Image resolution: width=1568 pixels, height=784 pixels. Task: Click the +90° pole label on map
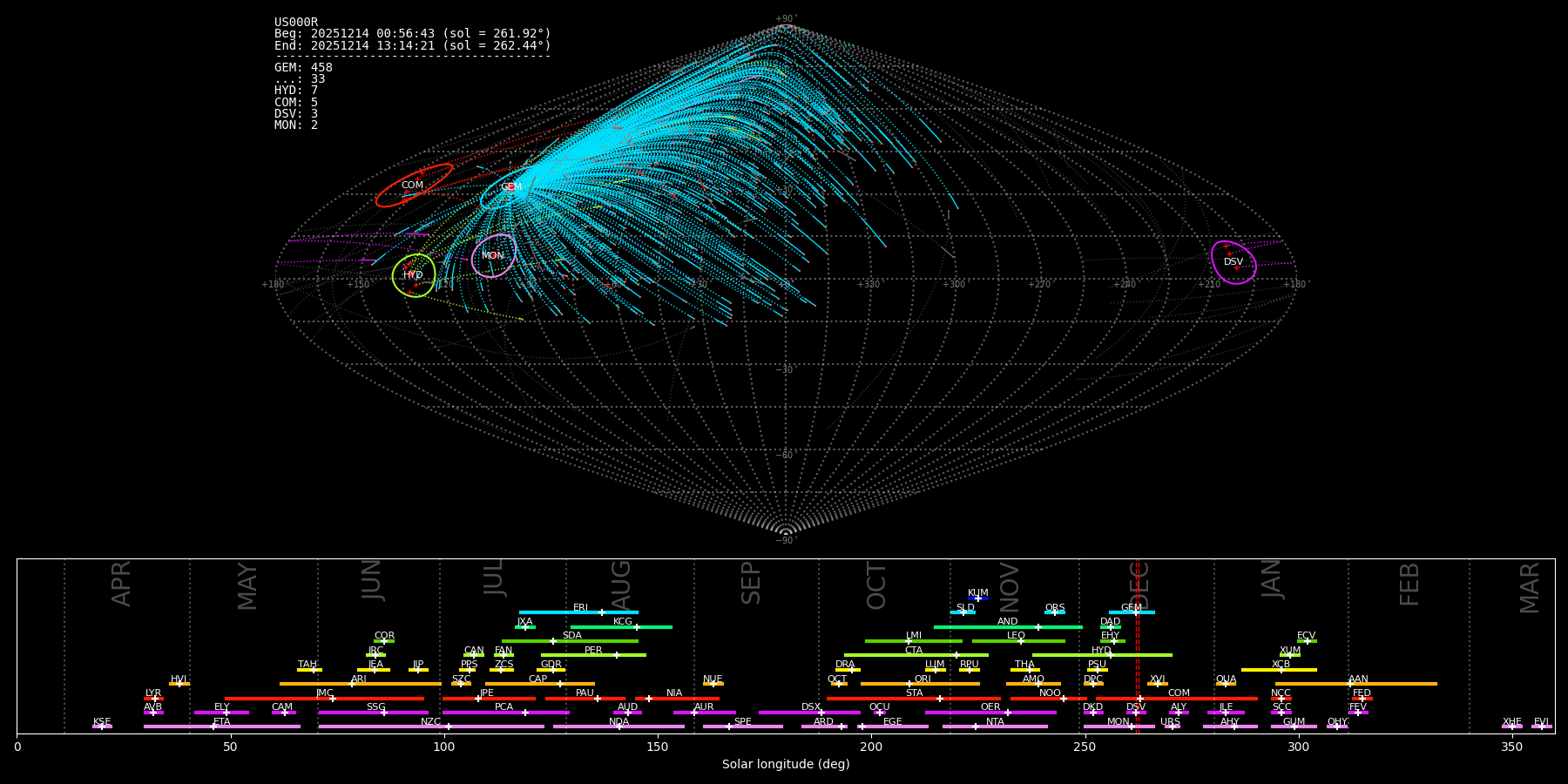[786, 19]
